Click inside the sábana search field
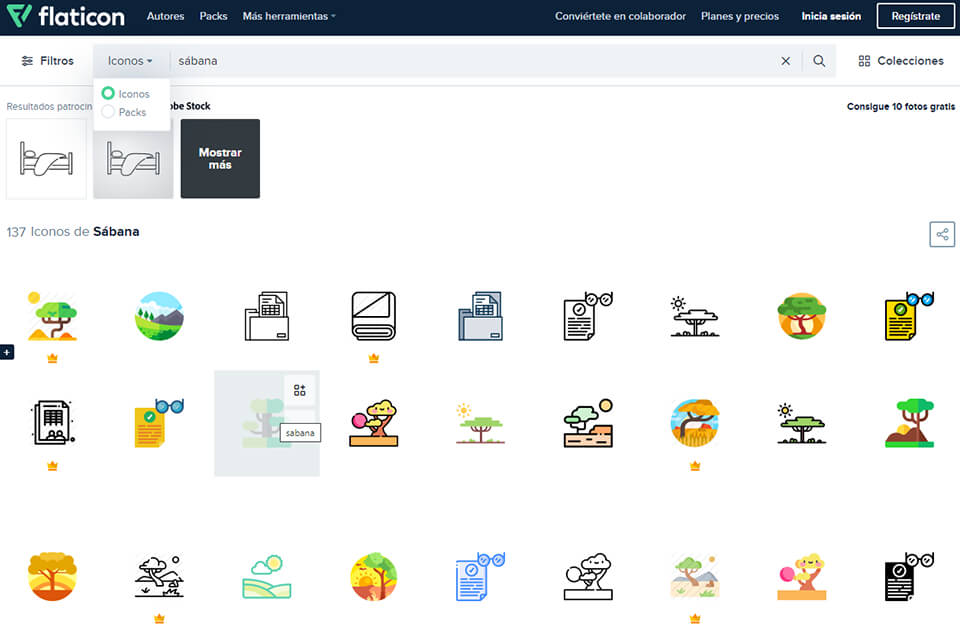 click(x=400, y=61)
